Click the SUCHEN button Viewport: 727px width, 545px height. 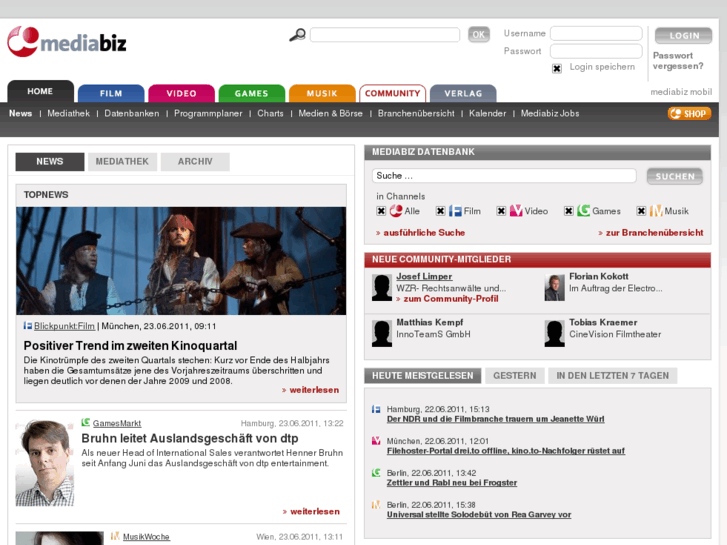[x=675, y=176]
